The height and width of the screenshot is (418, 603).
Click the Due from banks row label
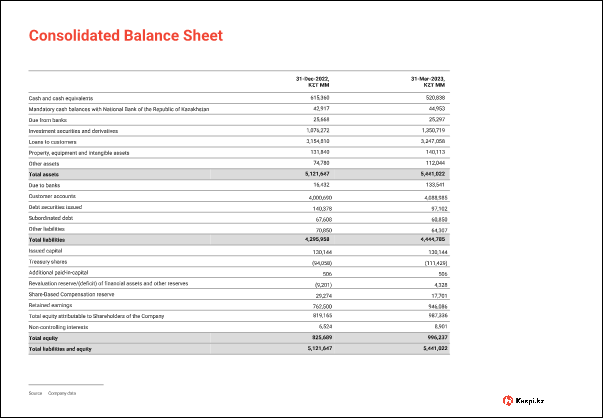[47, 120]
